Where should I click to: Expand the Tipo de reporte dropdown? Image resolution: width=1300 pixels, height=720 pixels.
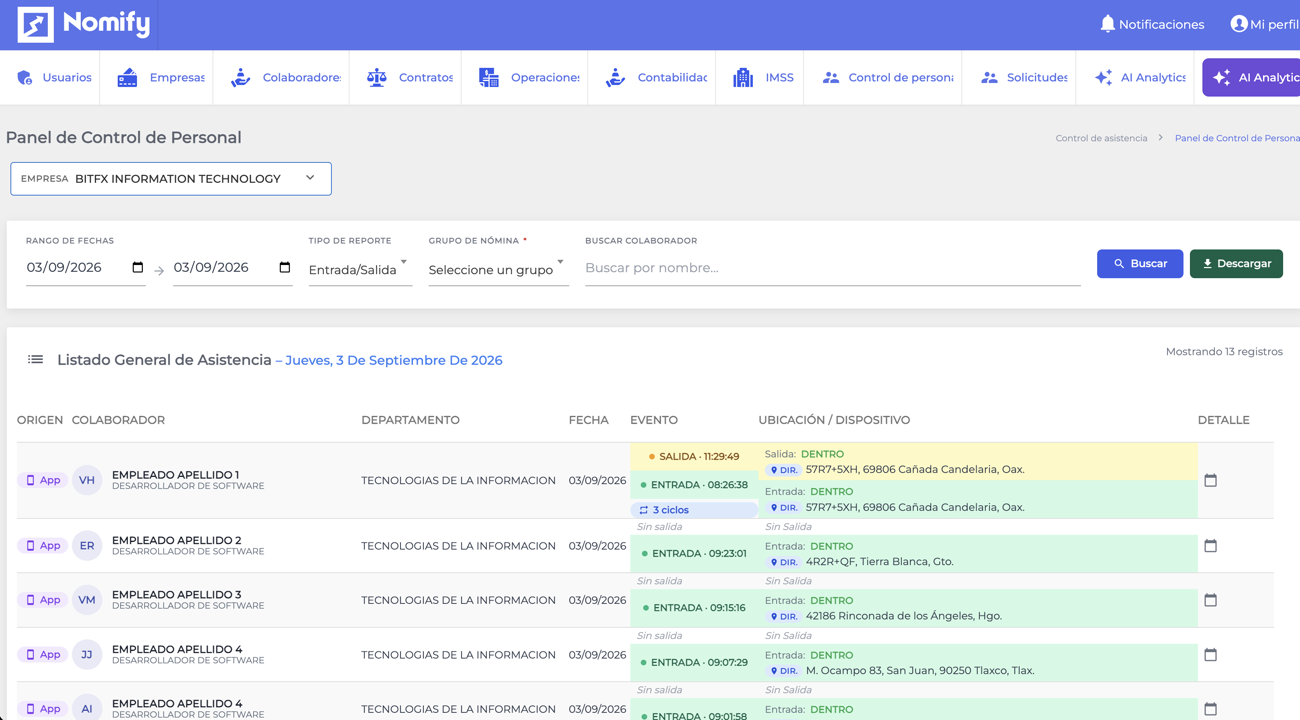pos(360,269)
